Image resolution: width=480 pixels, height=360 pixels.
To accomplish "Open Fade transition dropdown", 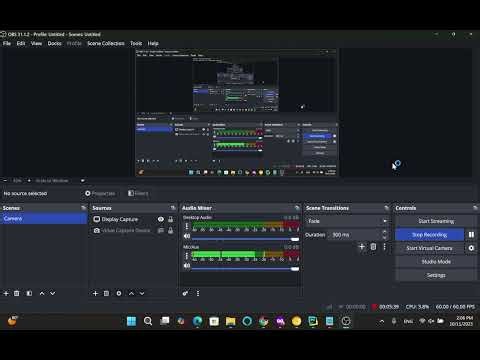I will 347,221.
